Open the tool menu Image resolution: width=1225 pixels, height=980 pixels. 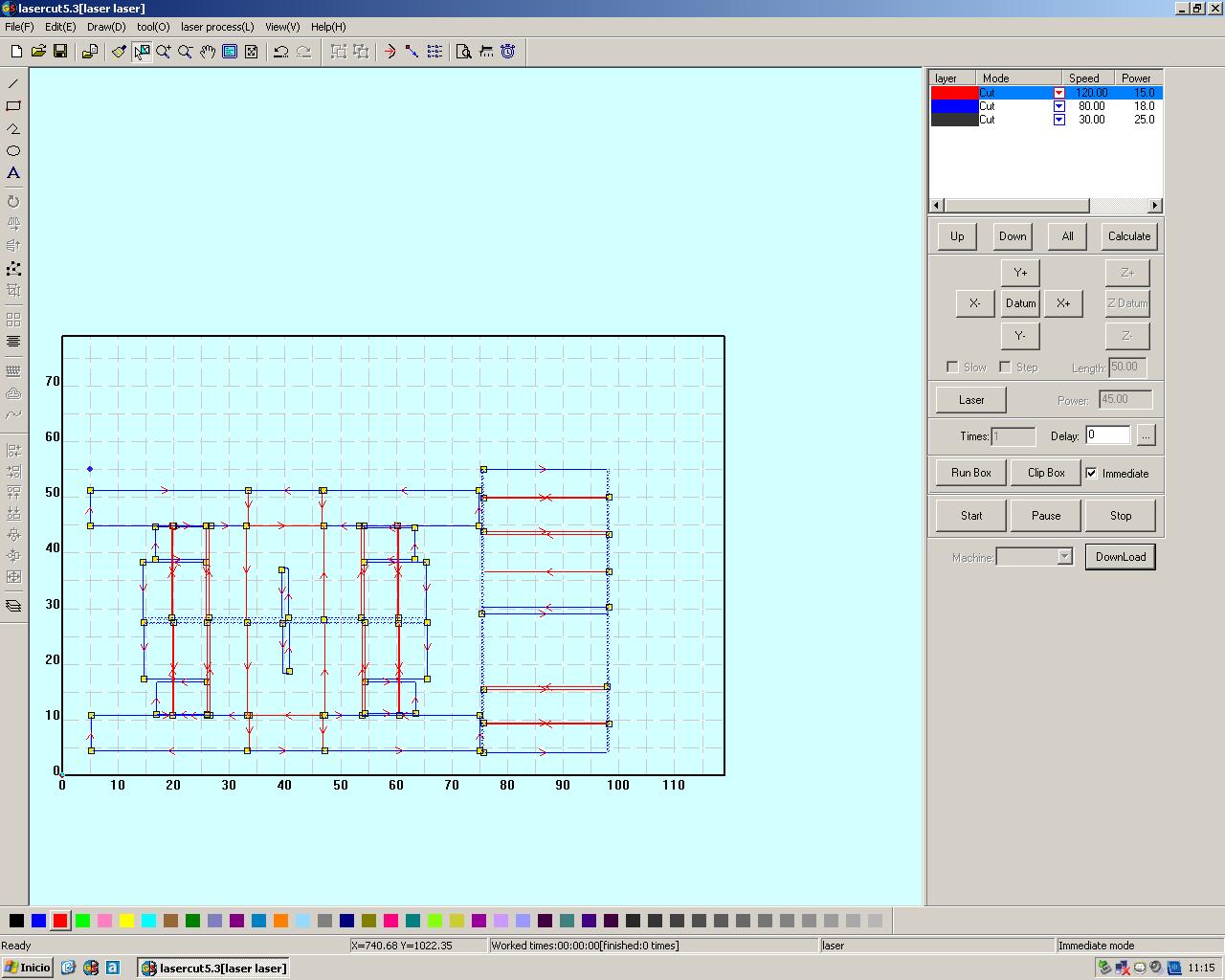153,27
